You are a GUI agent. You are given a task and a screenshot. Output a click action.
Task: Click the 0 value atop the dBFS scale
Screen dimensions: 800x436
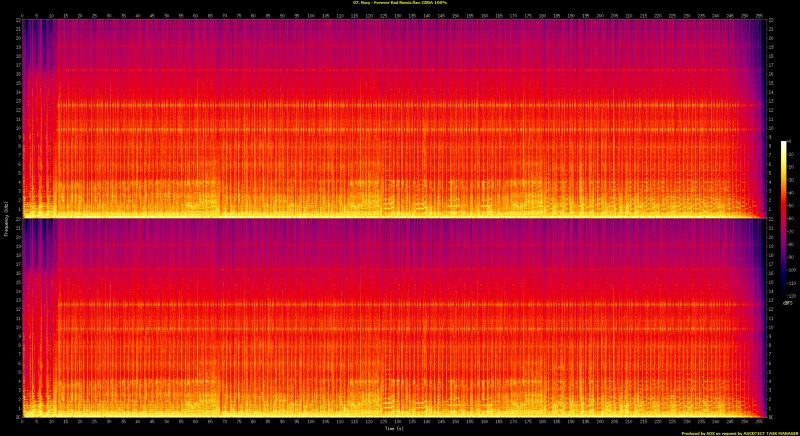pos(791,143)
